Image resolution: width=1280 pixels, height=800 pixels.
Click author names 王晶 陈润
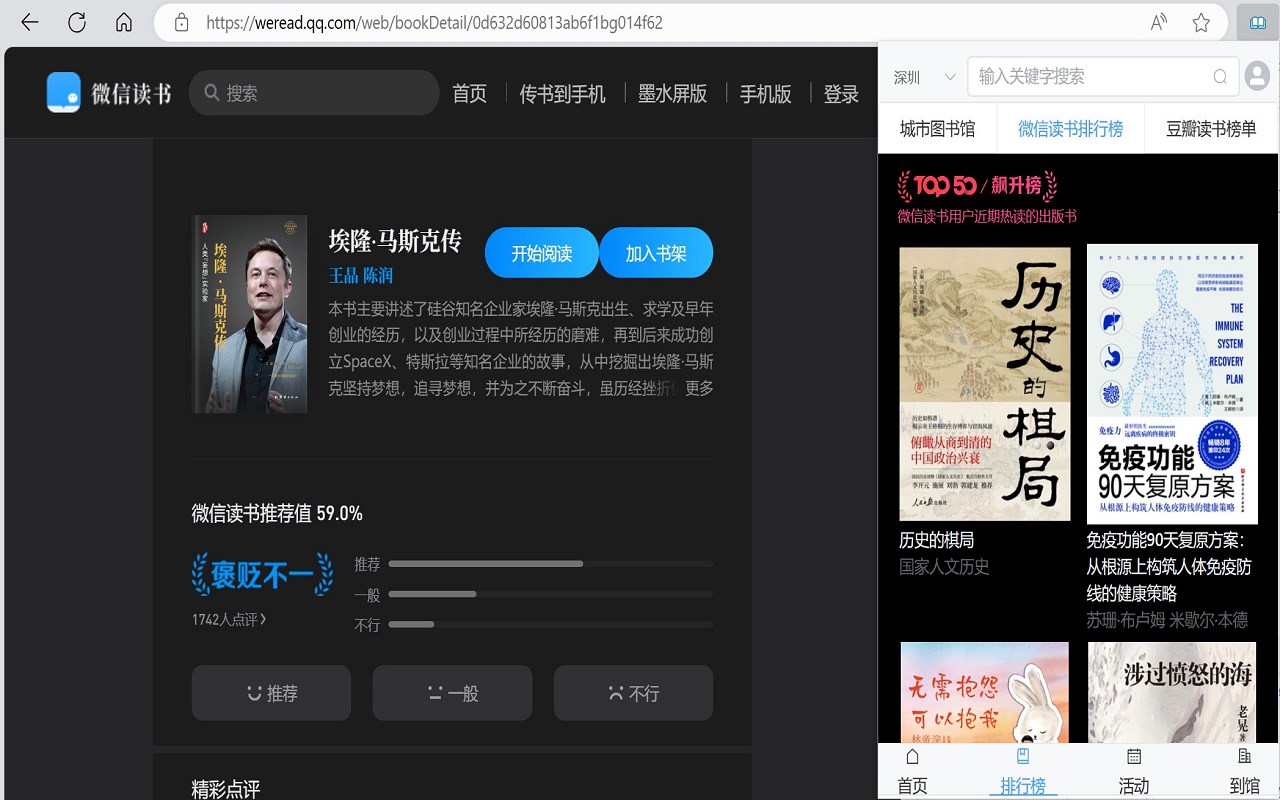tap(361, 275)
